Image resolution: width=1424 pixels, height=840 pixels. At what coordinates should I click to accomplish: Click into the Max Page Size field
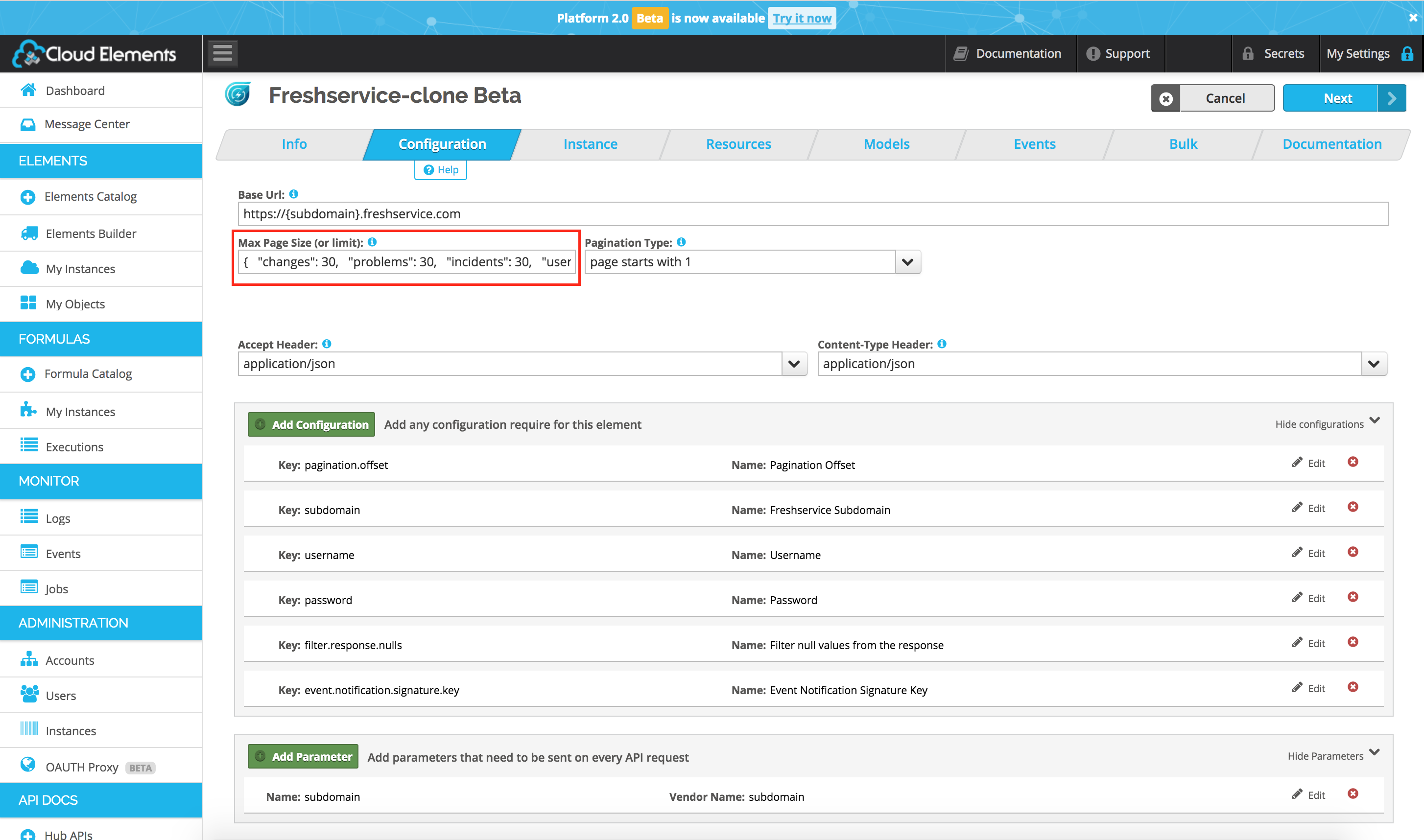(406, 262)
